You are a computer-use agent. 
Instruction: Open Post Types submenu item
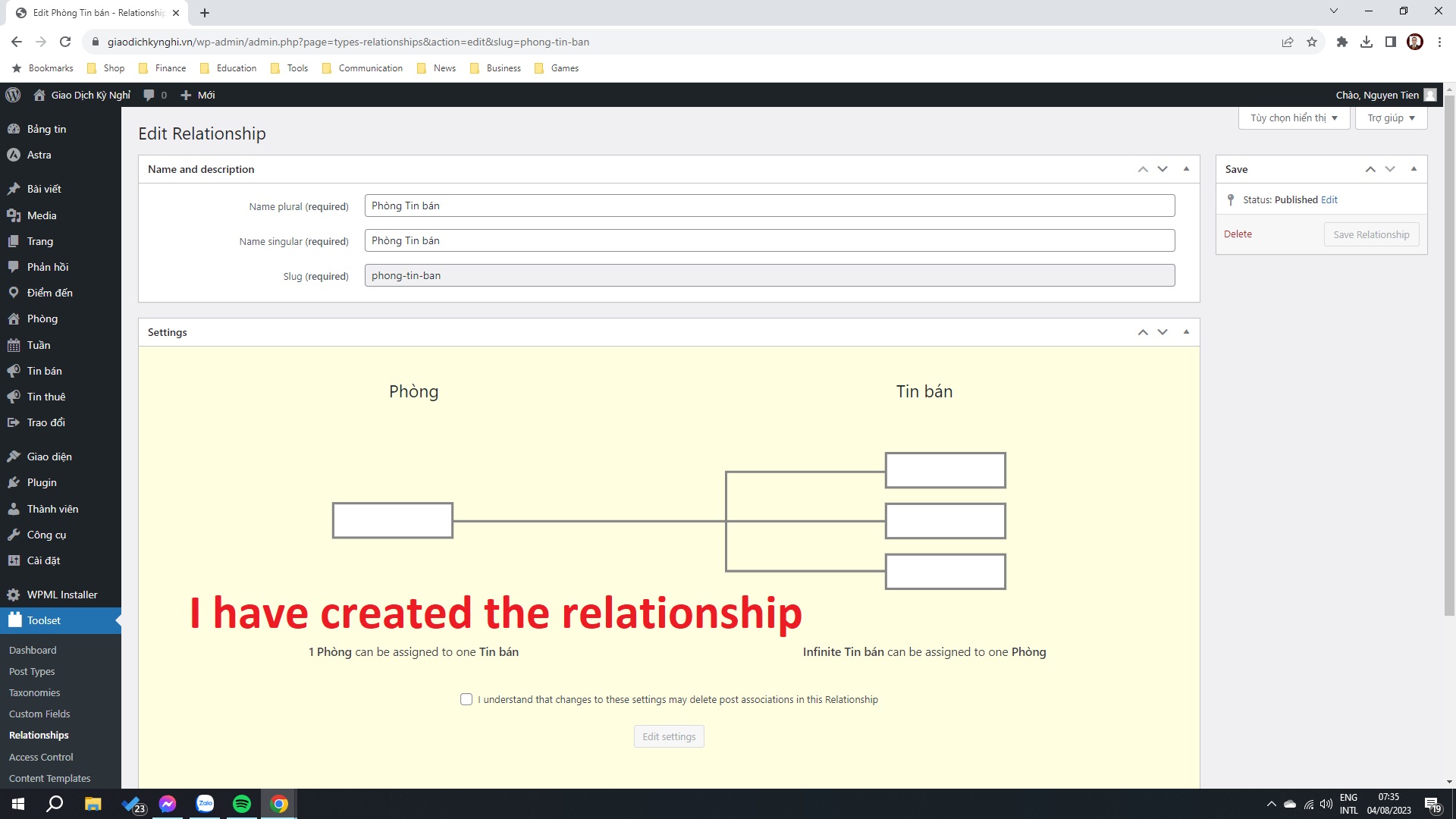pos(32,671)
